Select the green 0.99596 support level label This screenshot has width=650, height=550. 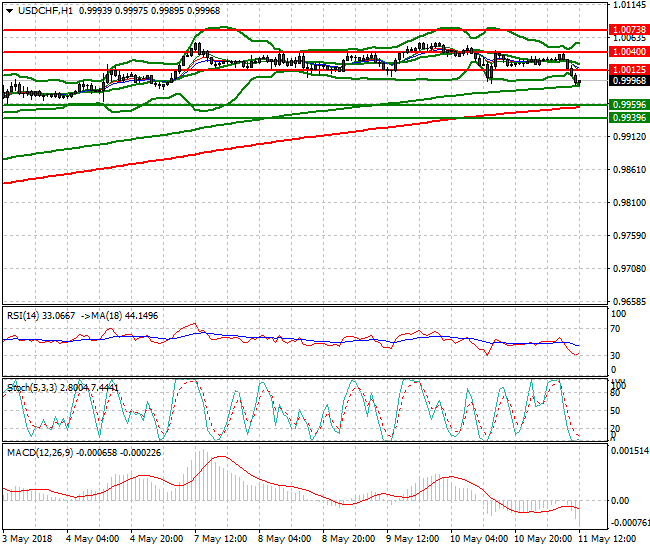629,104
